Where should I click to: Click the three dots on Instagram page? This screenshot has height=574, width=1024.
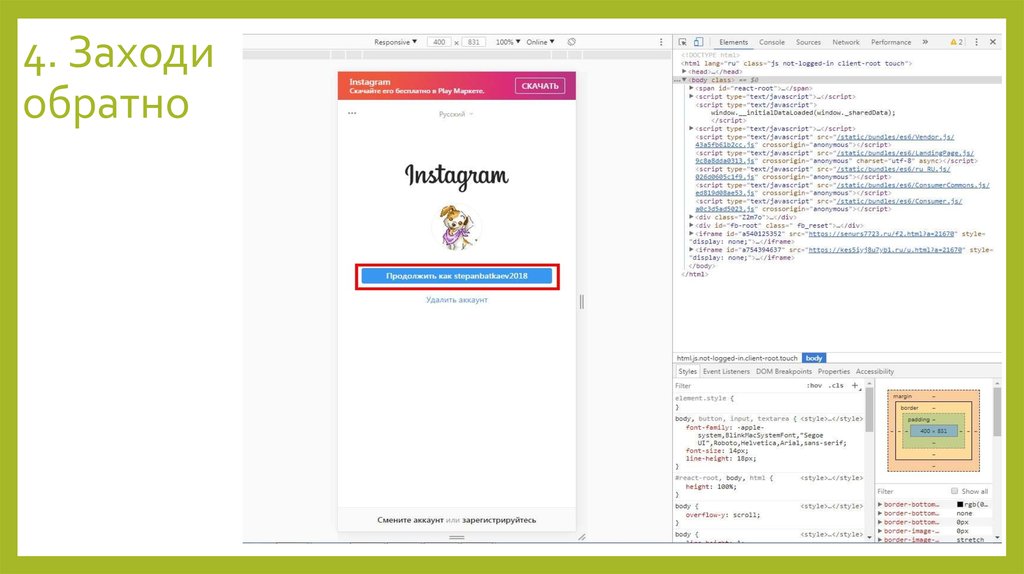pos(352,113)
